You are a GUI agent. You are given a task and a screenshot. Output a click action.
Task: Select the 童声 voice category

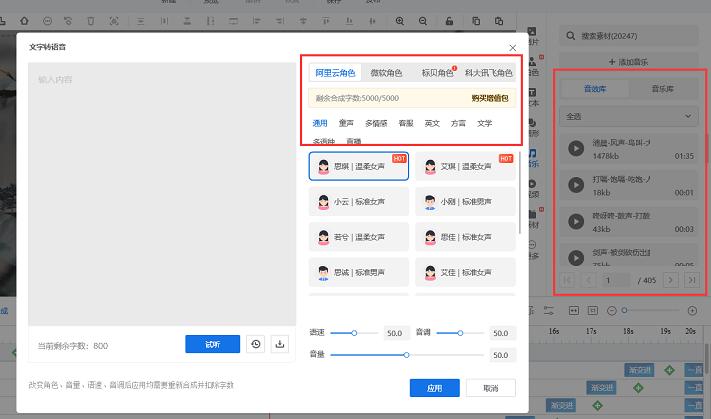346,123
